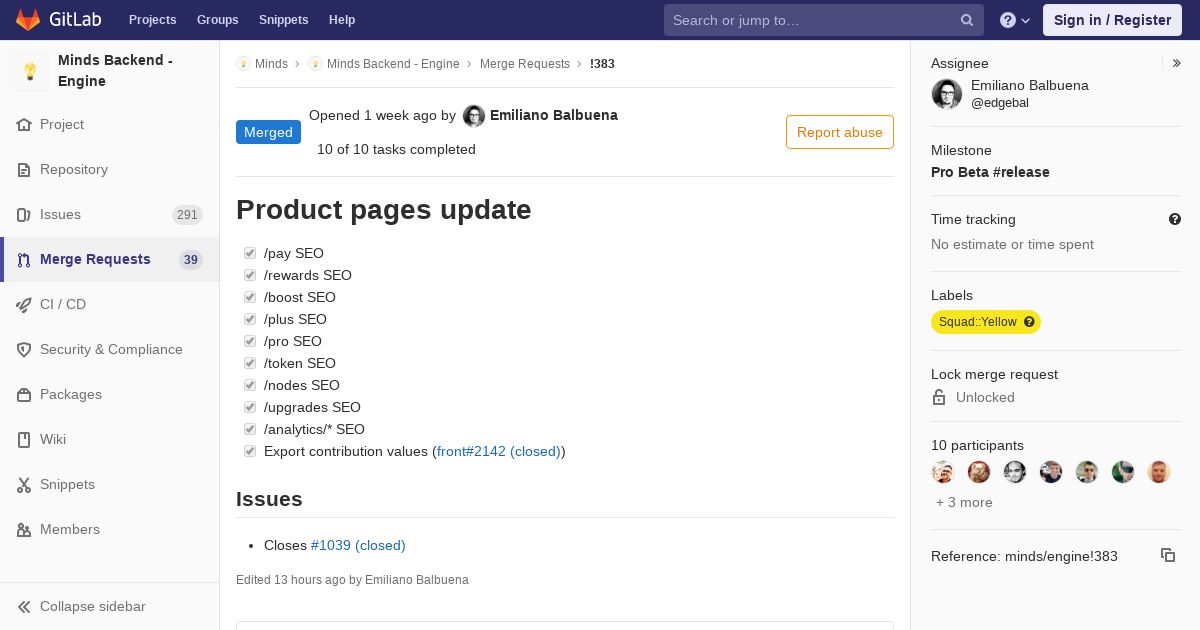This screenshot has height=630, width=1200.
Task: Open the Issues section in sidebar
Action: coord(110,215)
